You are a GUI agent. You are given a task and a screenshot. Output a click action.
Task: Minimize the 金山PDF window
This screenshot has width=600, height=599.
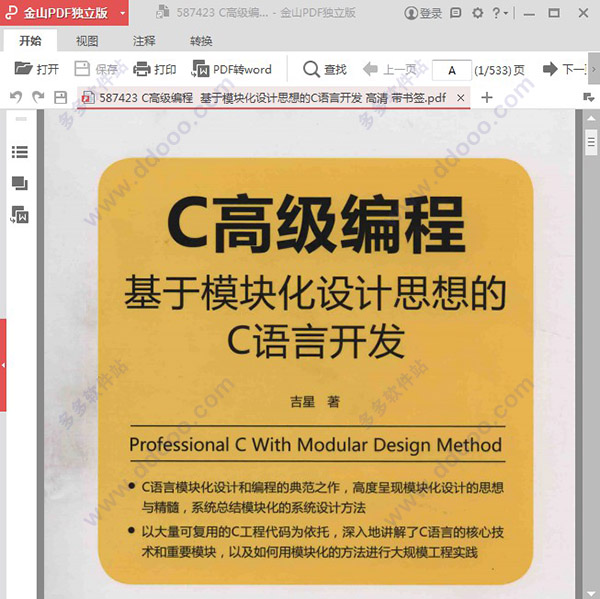point(530,13)
